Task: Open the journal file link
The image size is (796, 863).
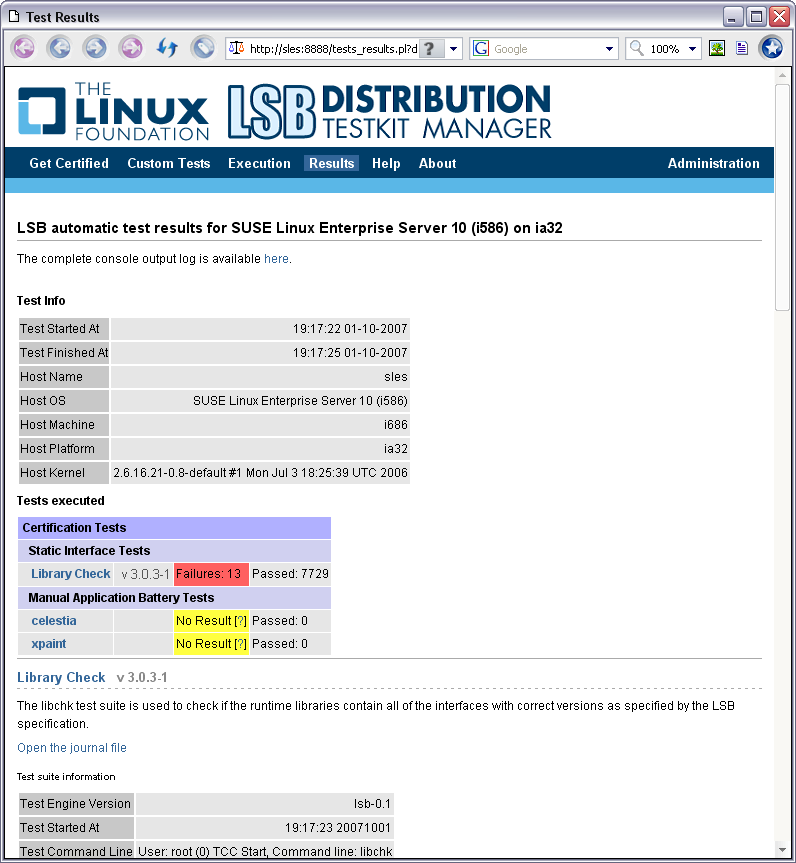Action: coord(72,747)
